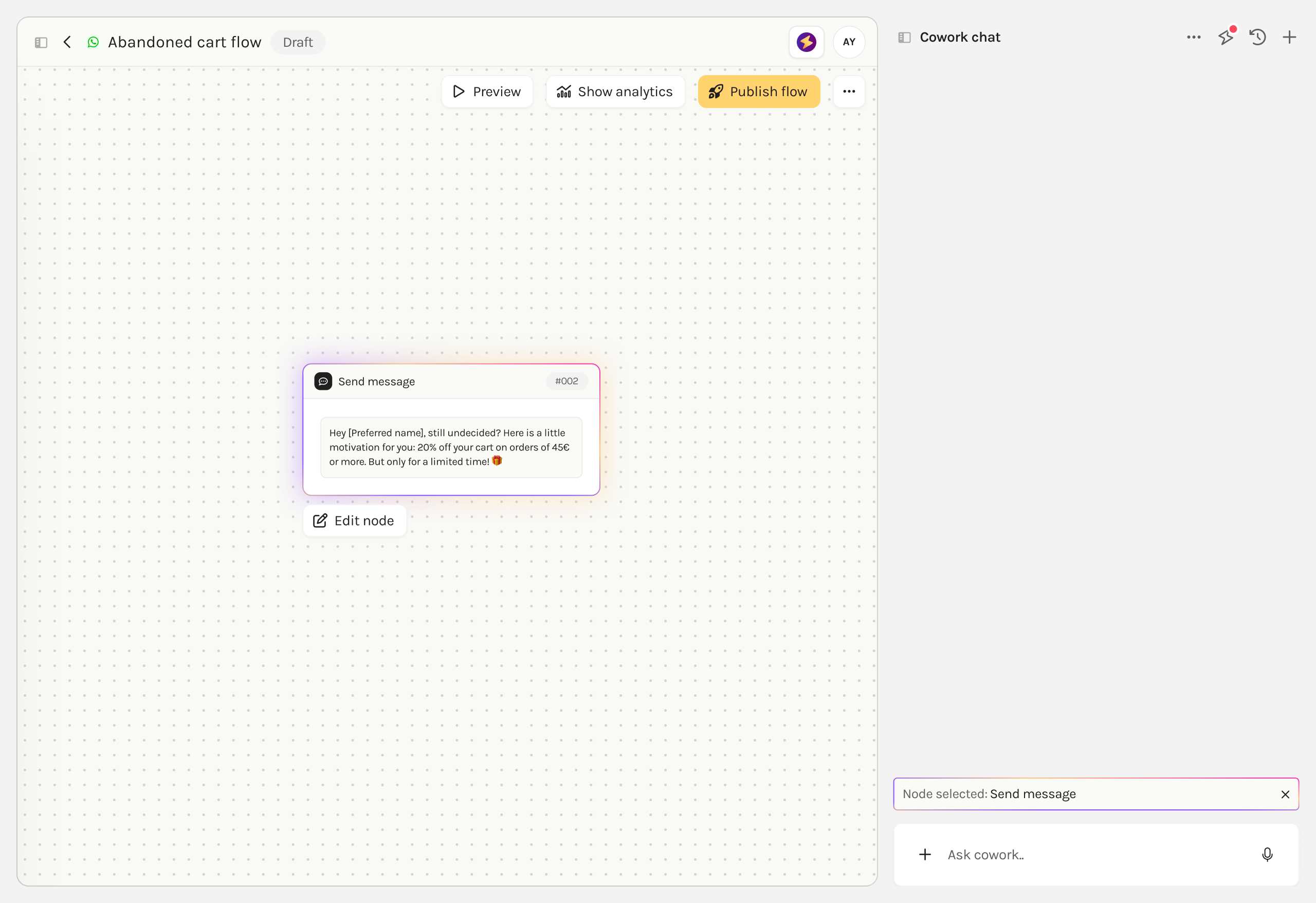The image size is (1316, 903).
Task: Add attachment with plus in chat input
Action: point(925,854)
